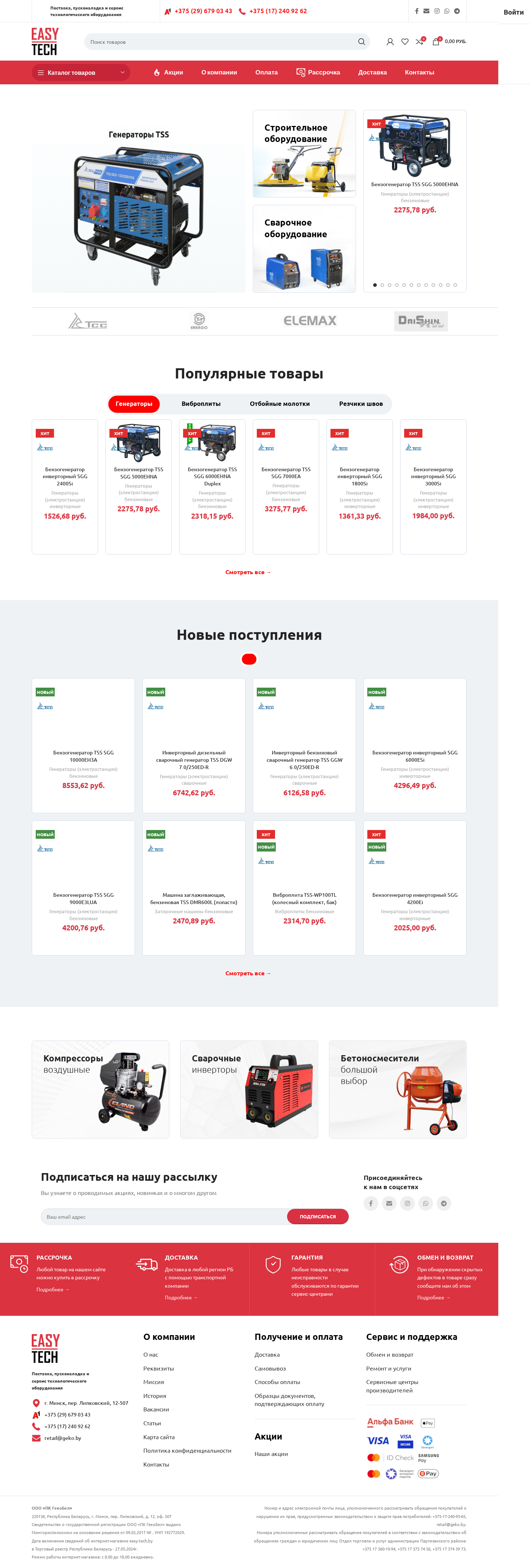The image size is (530, 1568).
Task: Click the Daishin brand logo
Action: coord(421,321)
